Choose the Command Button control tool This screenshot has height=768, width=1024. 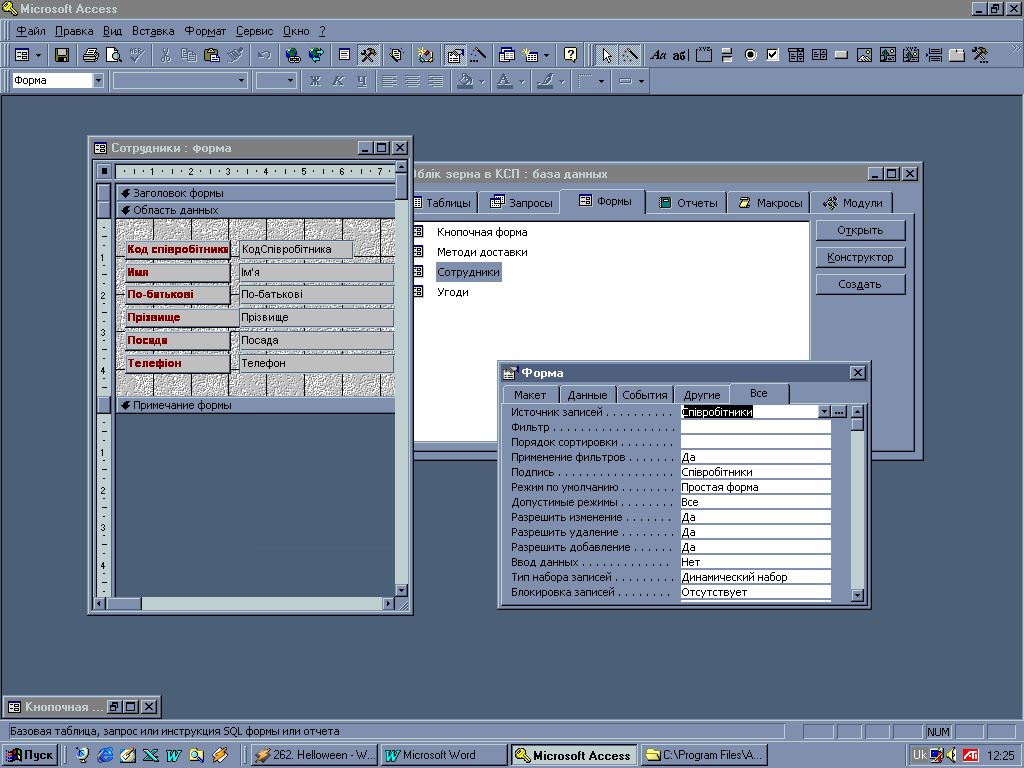842,55
